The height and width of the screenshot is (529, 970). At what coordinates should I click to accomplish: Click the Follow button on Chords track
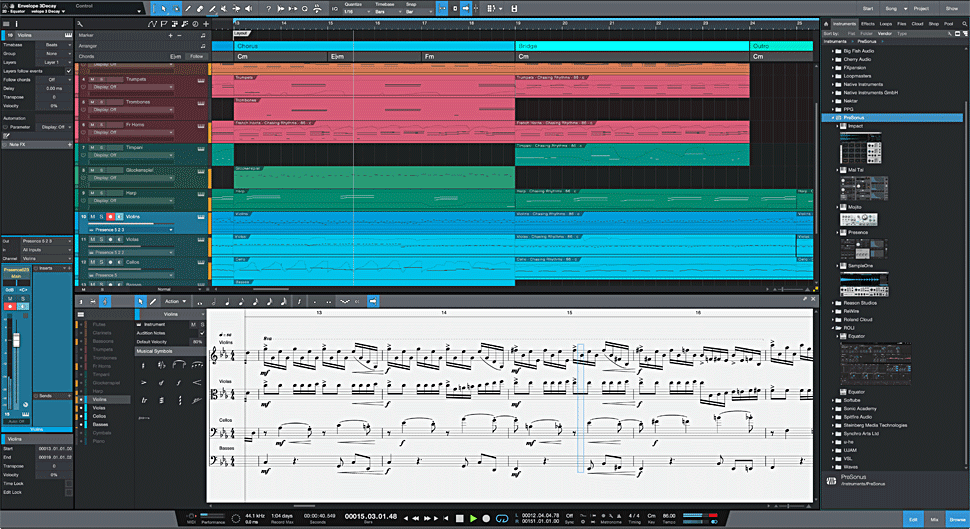pyautogui.click(x=197, y=56)
